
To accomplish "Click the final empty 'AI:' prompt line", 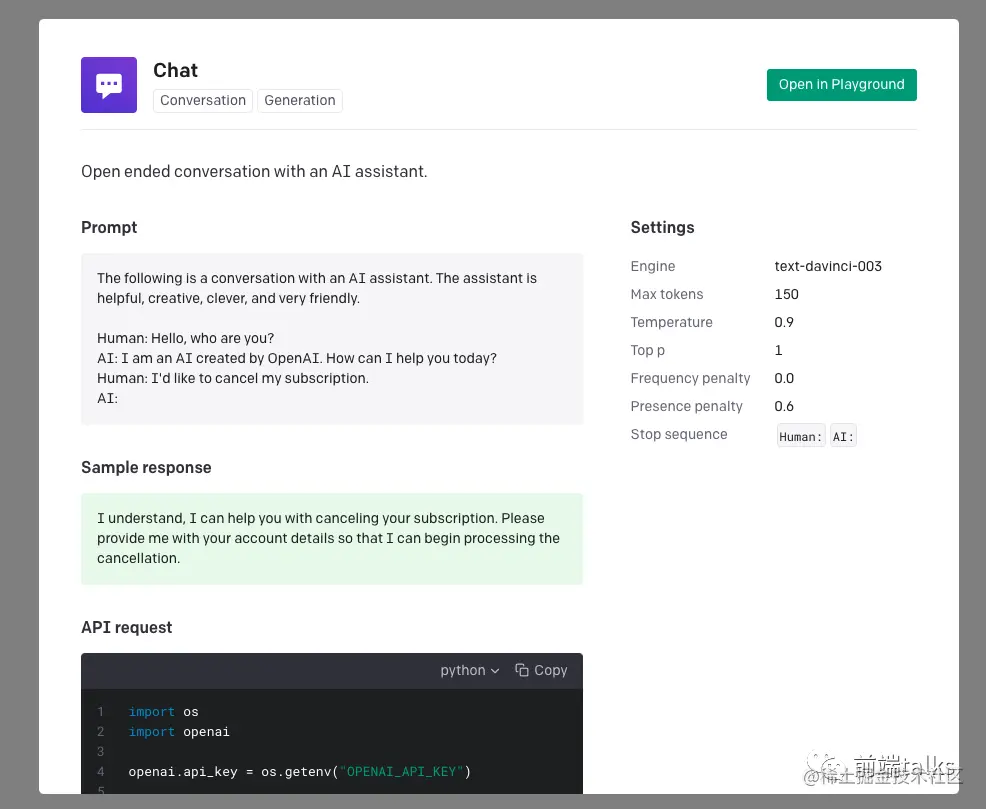I will click(108, 399).
